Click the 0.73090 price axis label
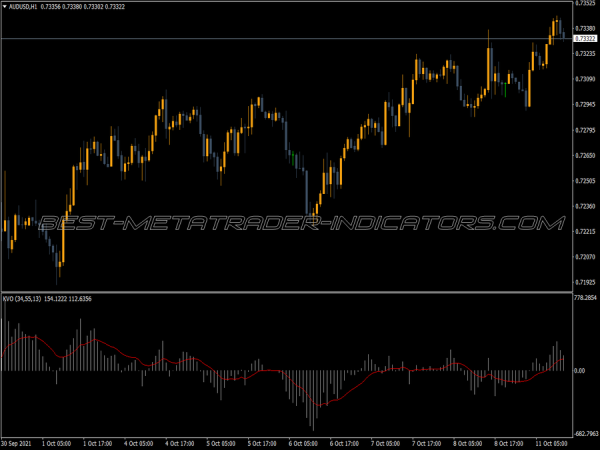 pyautogui.click(x=583, y=79)
